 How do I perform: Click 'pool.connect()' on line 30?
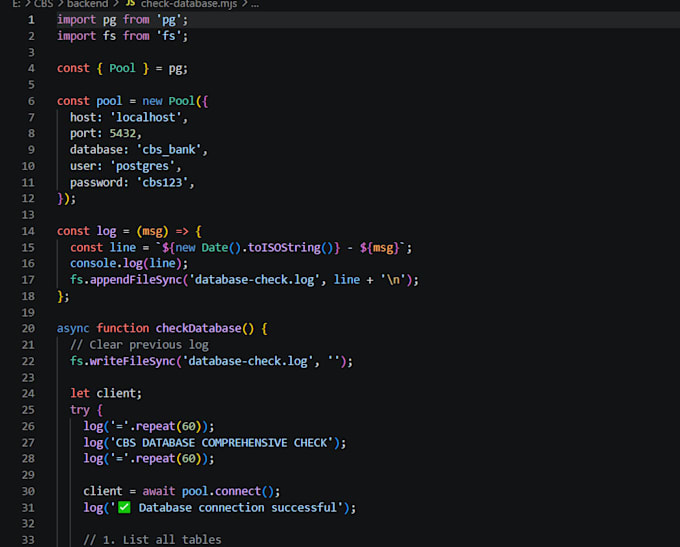click(228, 491)
